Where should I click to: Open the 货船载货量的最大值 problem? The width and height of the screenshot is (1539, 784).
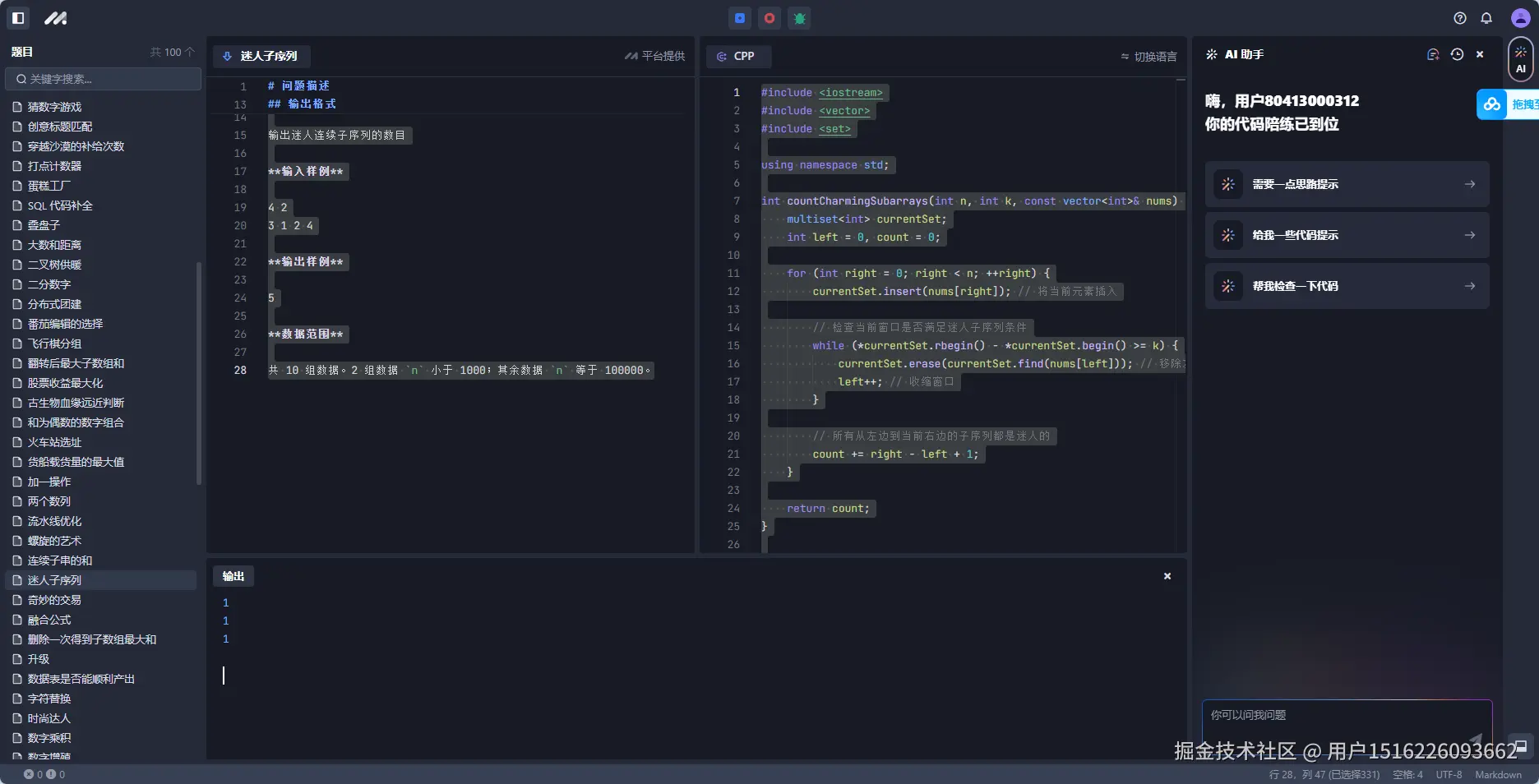(x=101, y=462)
